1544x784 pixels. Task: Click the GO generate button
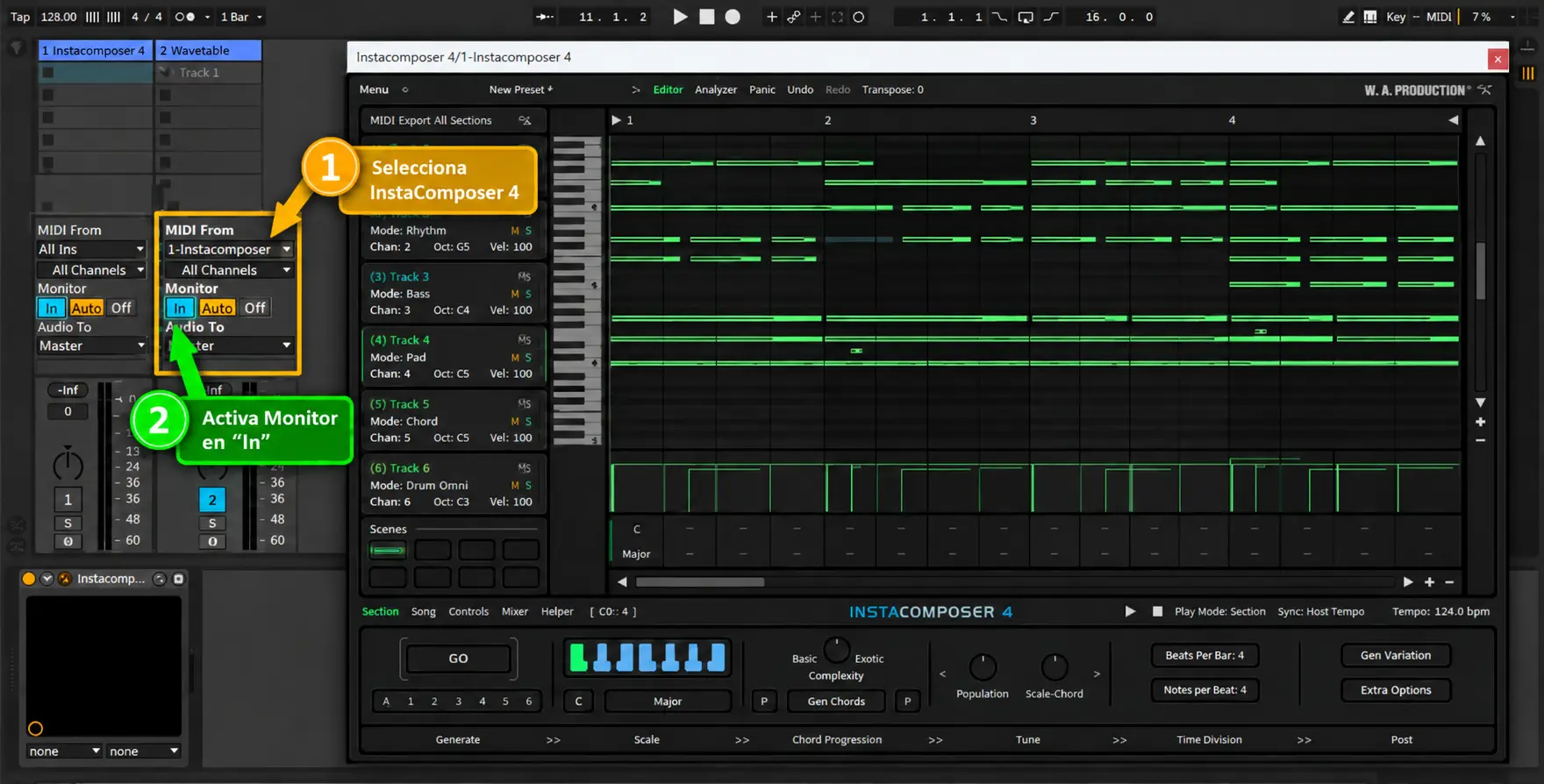click(x=458, y=659)
